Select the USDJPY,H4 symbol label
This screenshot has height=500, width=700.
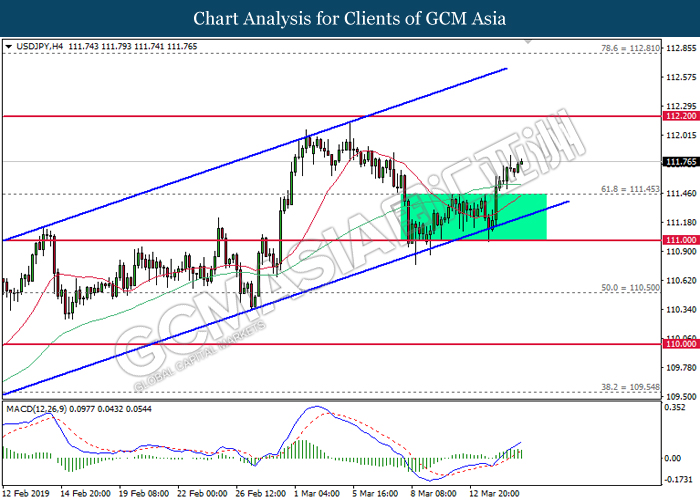[x=40, y=46]
